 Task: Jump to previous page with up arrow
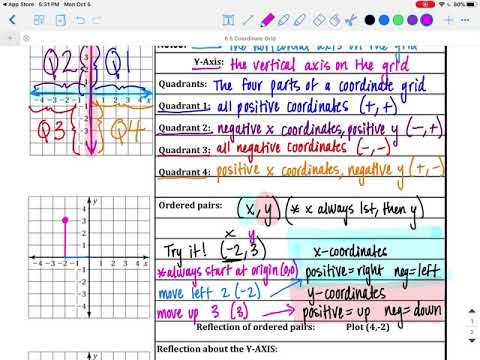click(472, 311)
